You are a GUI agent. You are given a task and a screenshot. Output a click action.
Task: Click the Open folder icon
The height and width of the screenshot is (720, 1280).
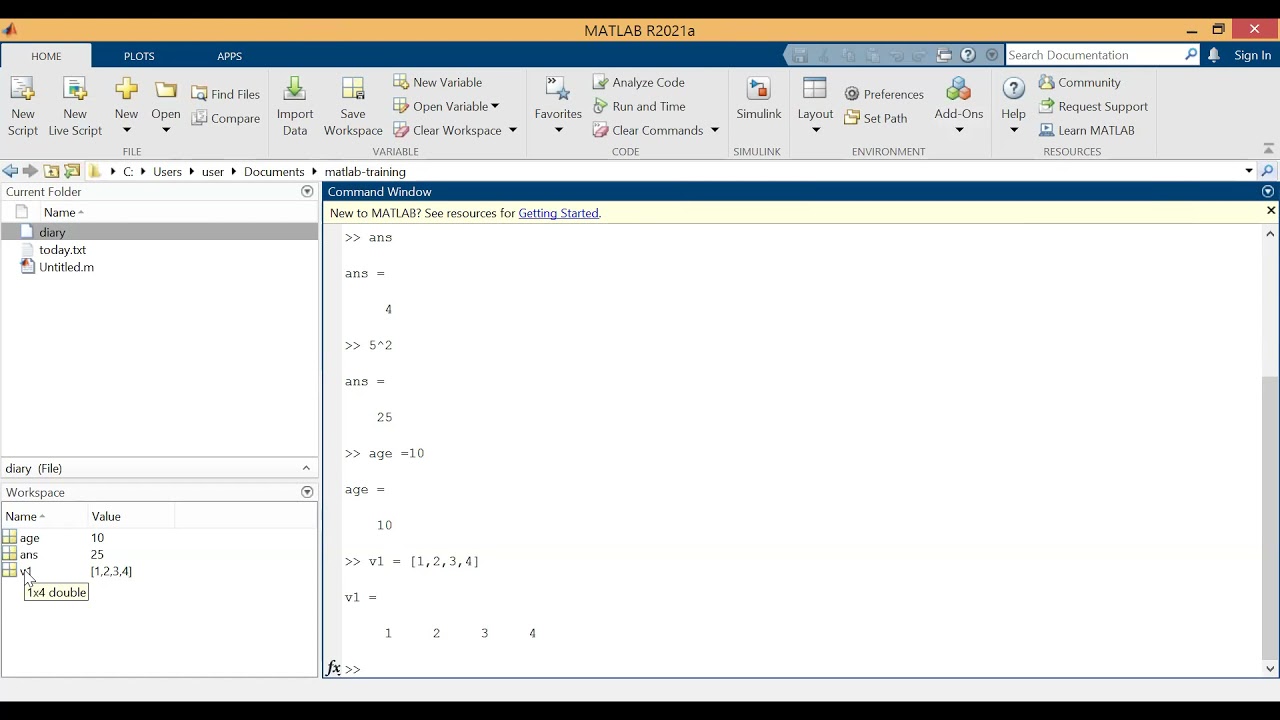coord(166,90)
